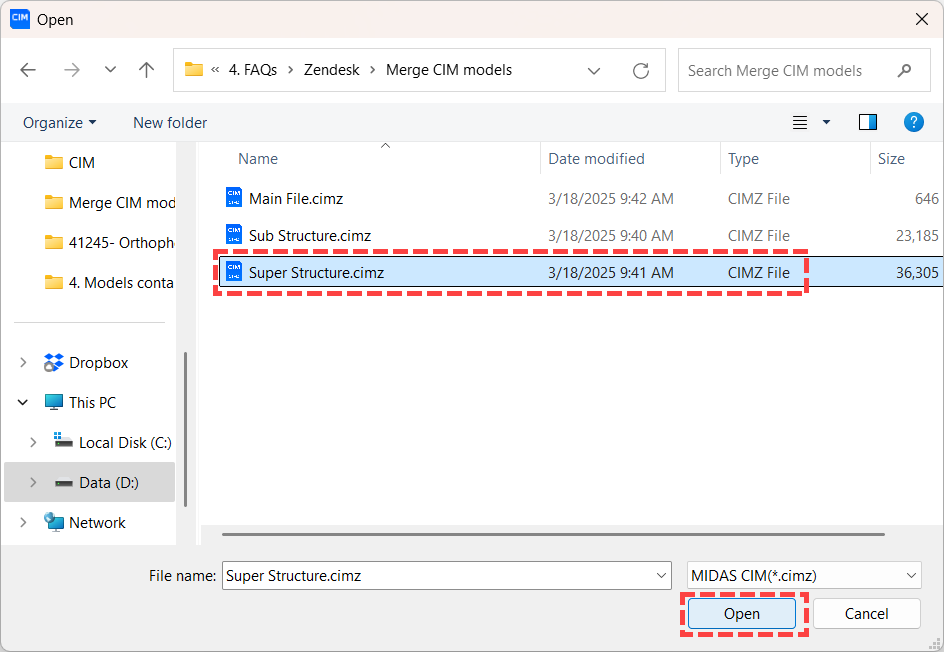This screenshot has width=944, height=652.
Task: Expand Data (D:) node
Action: tap(33, 482)
